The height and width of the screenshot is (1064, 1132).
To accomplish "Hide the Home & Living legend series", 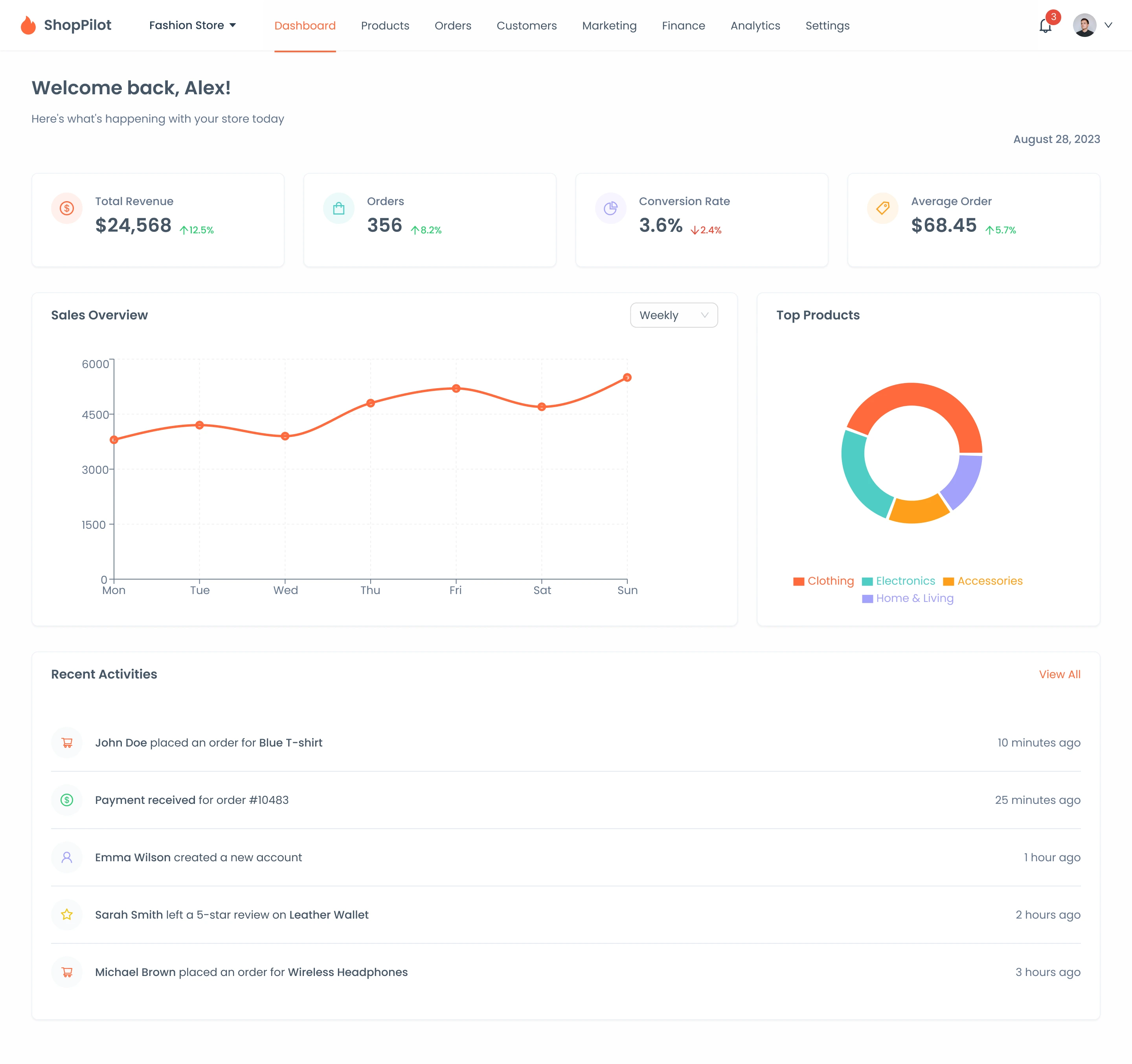I will [908, 598].
